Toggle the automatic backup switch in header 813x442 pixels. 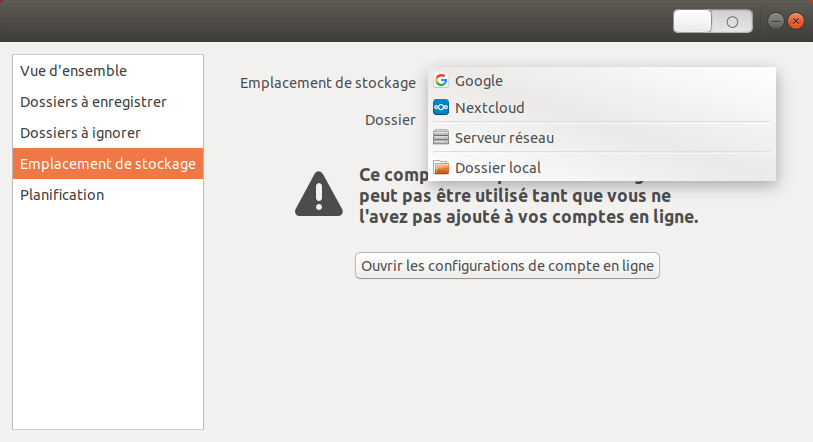pos(713,21)
